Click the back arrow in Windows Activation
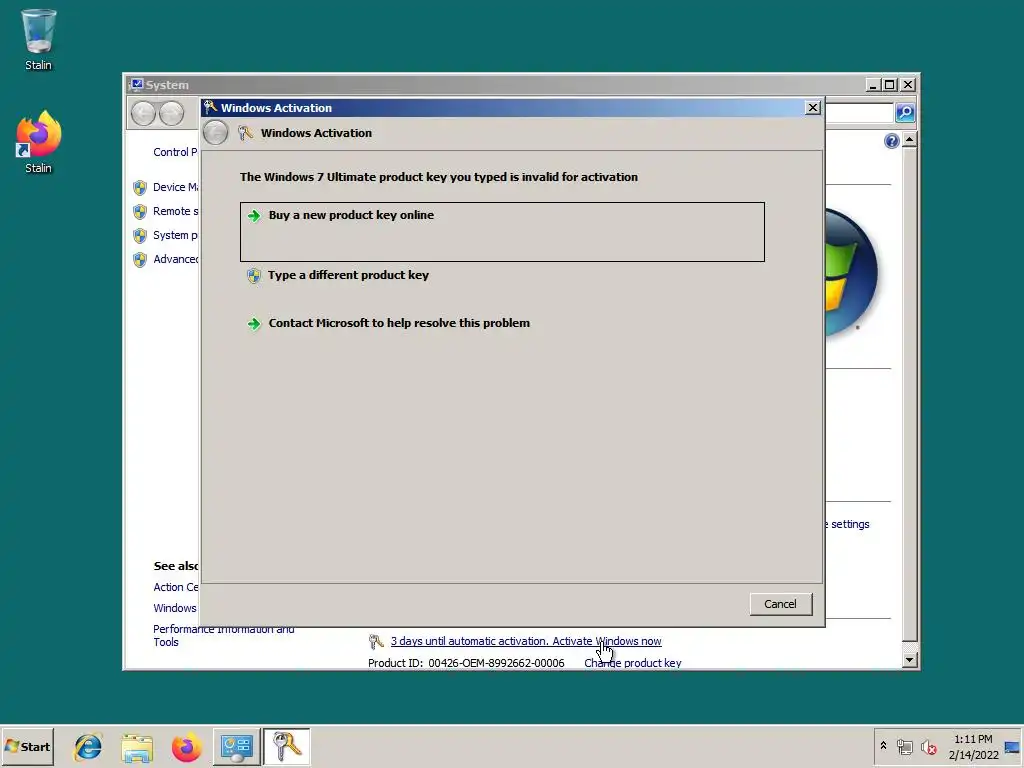The height and width of the screenshot is (768, 1024). [x=216, y=133]
